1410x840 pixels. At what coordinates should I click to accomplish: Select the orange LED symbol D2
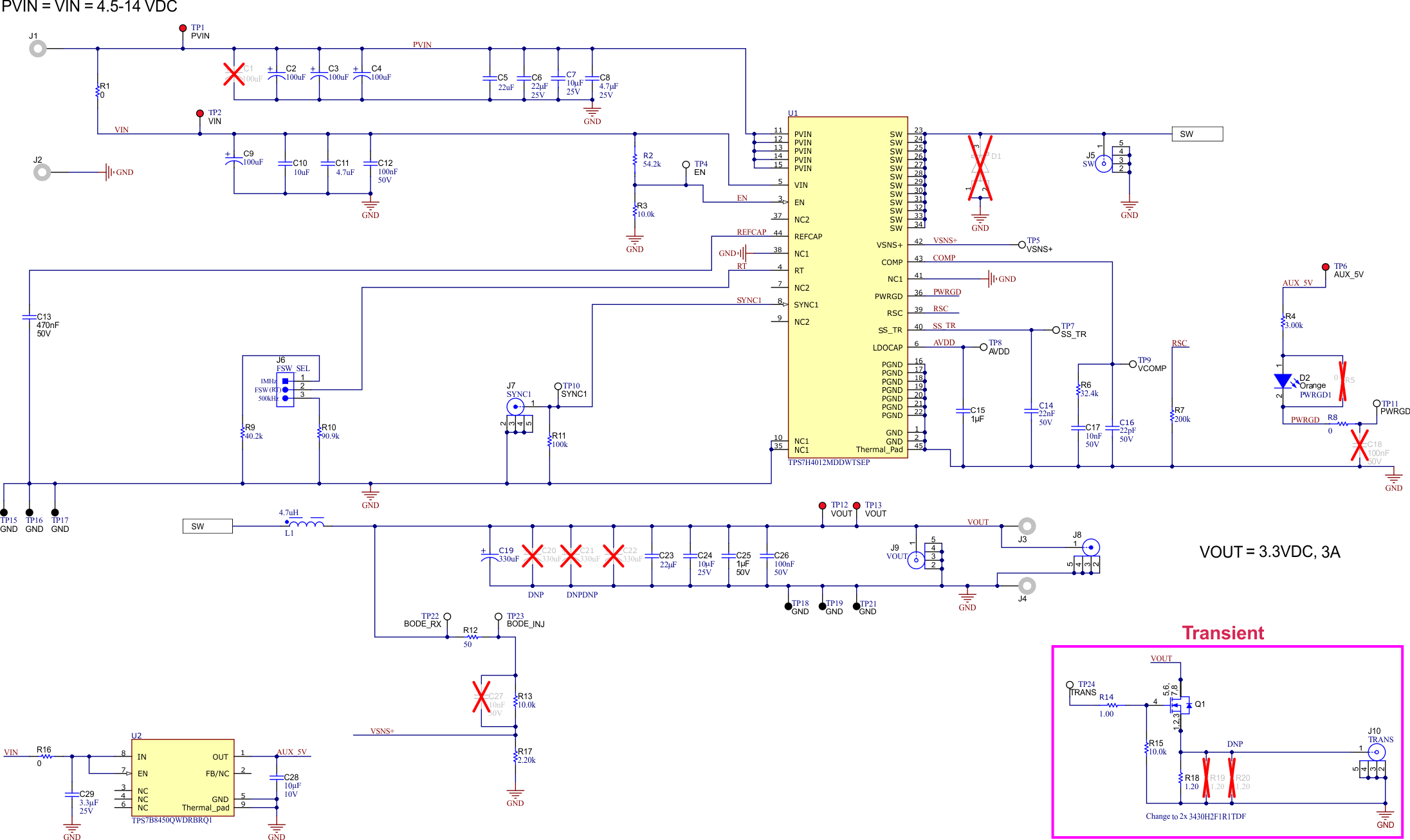coord(1283,380)
